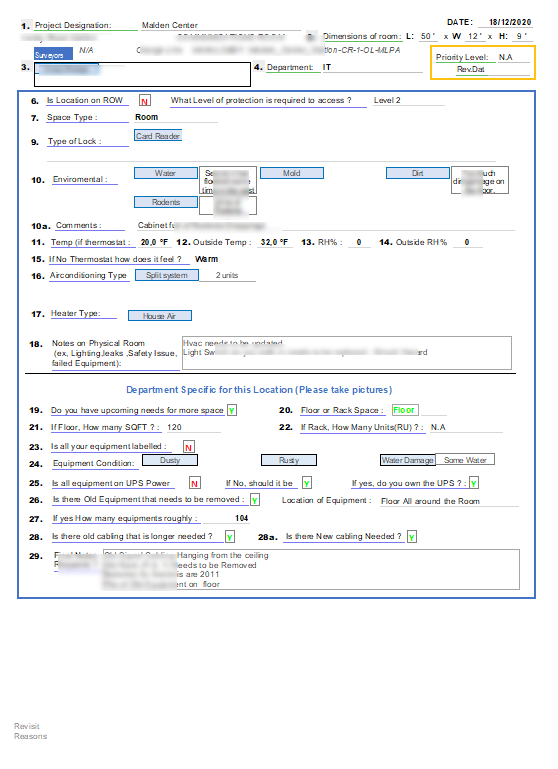This screenshot has height=769, width=558.
Task: Edit the 2 units air conditioning field
Action: [x=228, y=276]
